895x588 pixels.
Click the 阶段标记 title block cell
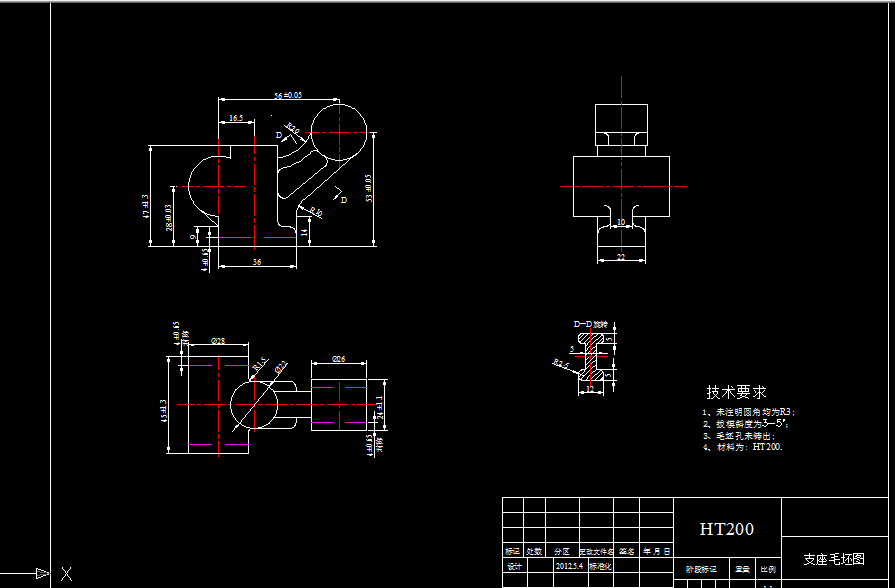701,569
